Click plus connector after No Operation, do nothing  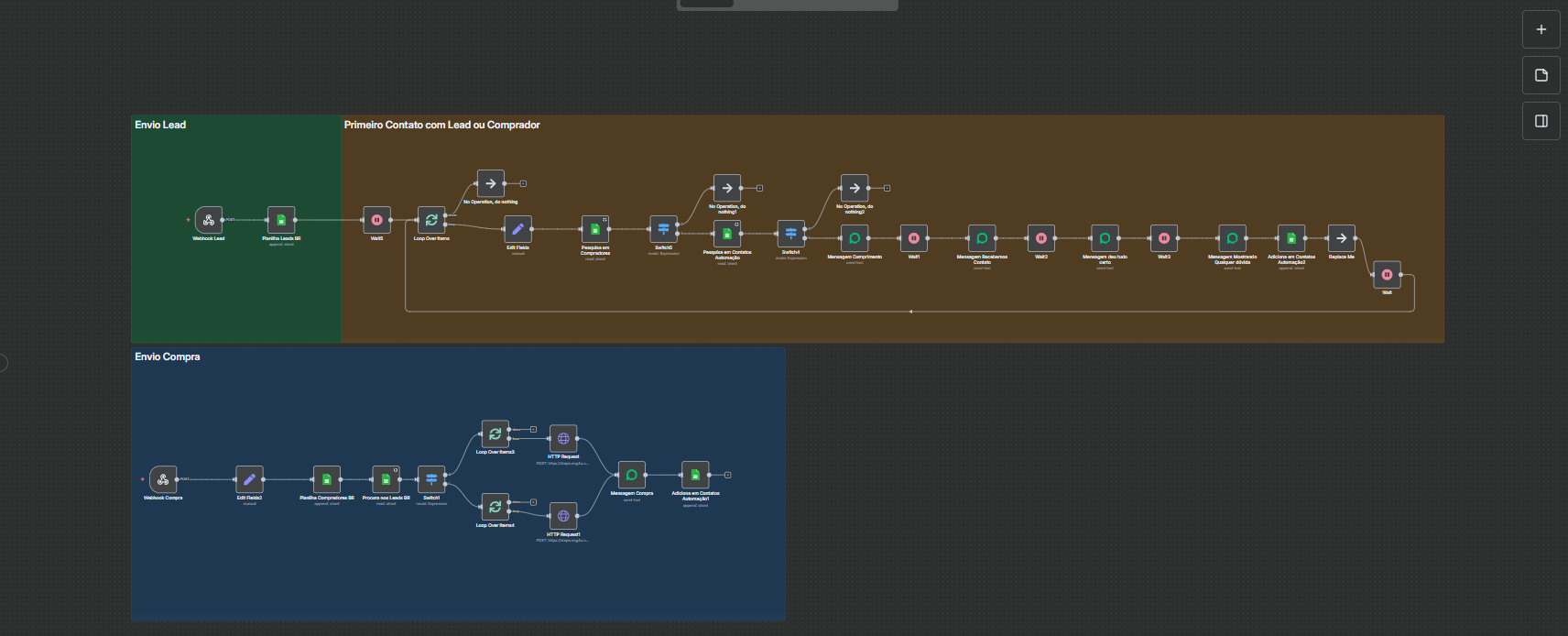click(x=523, y=183)
